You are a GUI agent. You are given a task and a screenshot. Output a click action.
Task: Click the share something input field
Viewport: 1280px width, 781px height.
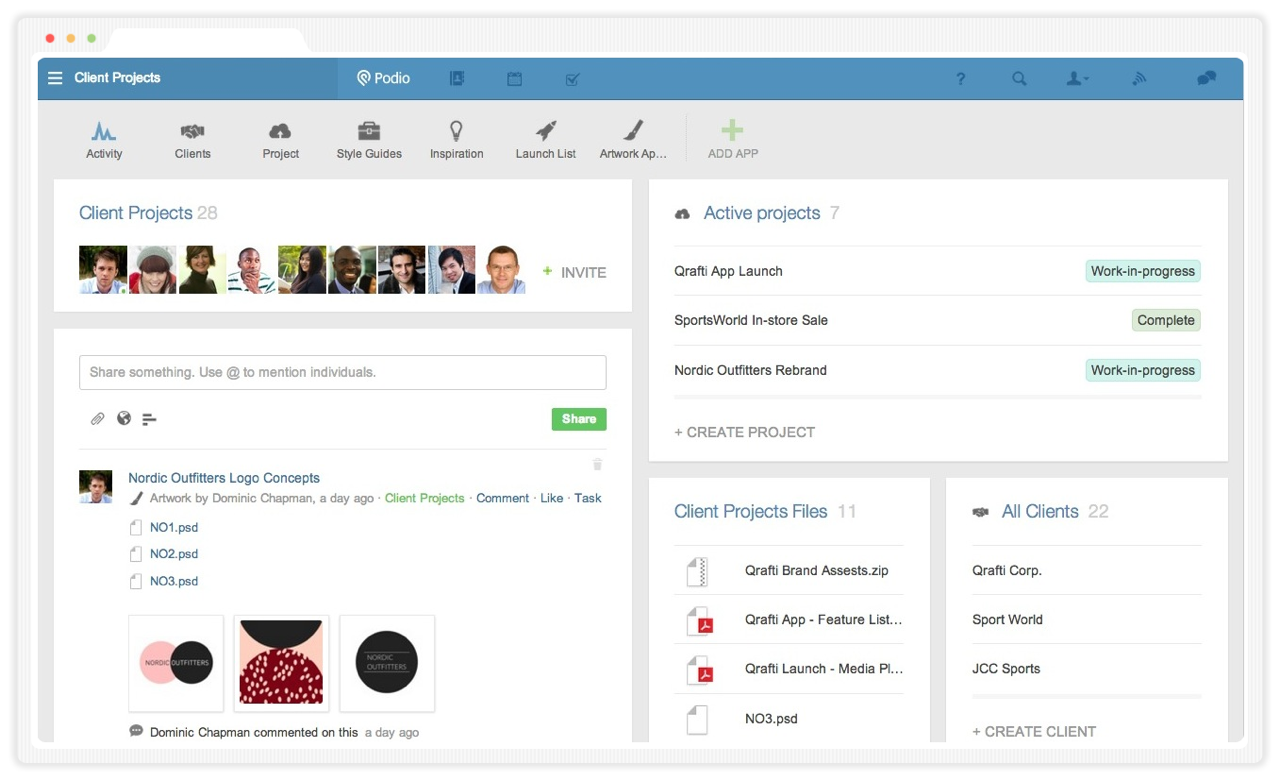342,372
